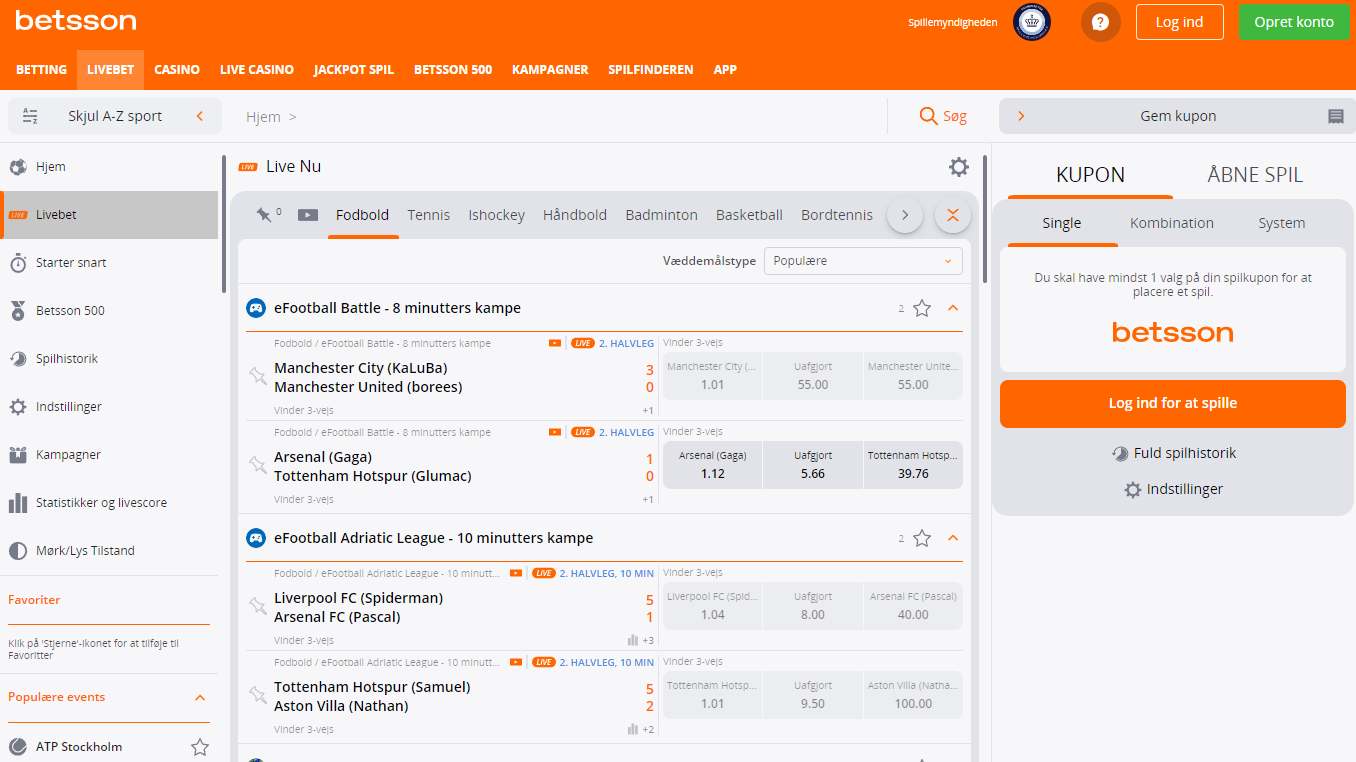Open statistics icon for Tottenham vs Aston Villa
1356x762 pixels.
(x=632, y=729)
